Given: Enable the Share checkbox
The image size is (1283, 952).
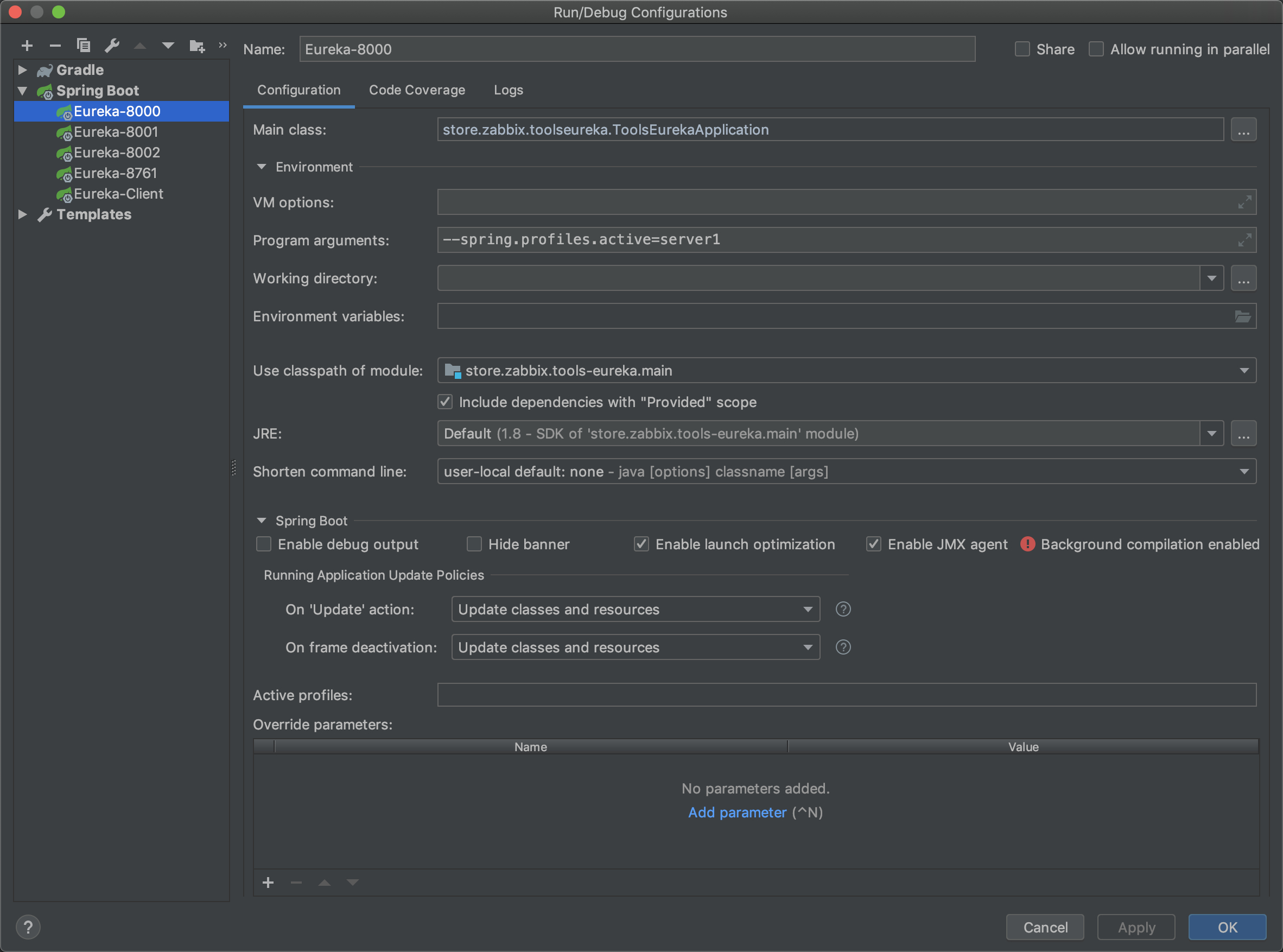Looking at the screenshot, I should pos(1022,49).
